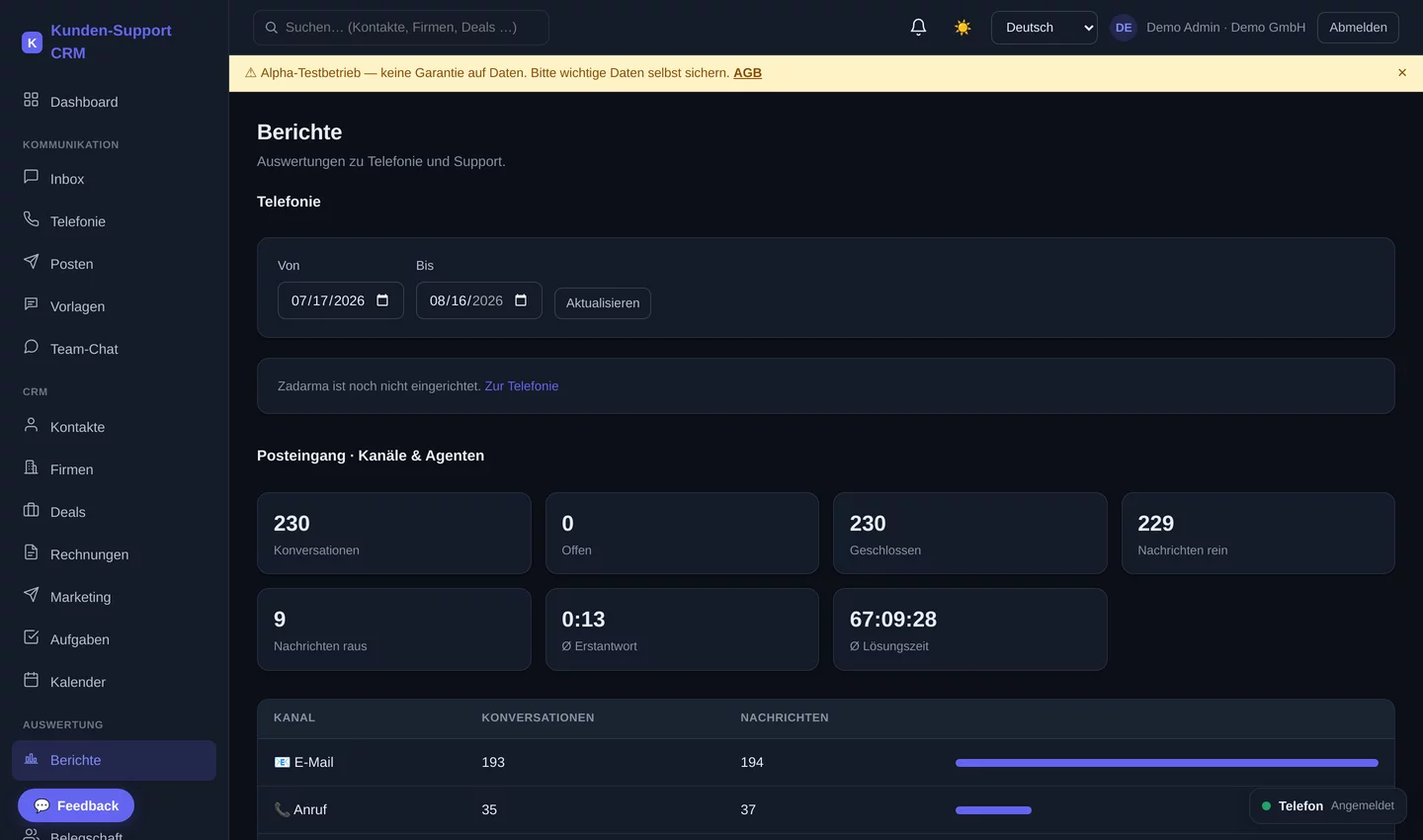
Task: Click the 230 Geschlossen card
Action: (x=970, y=533)
